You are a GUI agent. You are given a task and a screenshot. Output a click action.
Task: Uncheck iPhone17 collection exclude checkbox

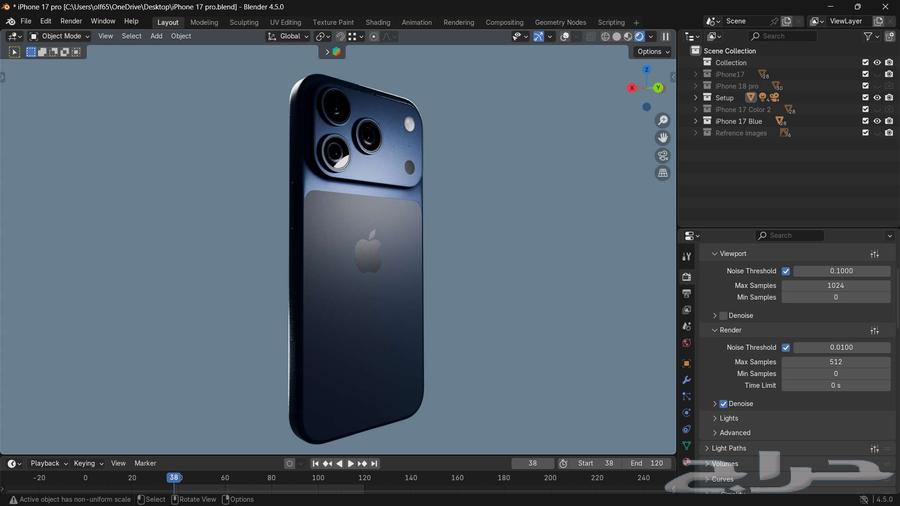pos(865,74)
